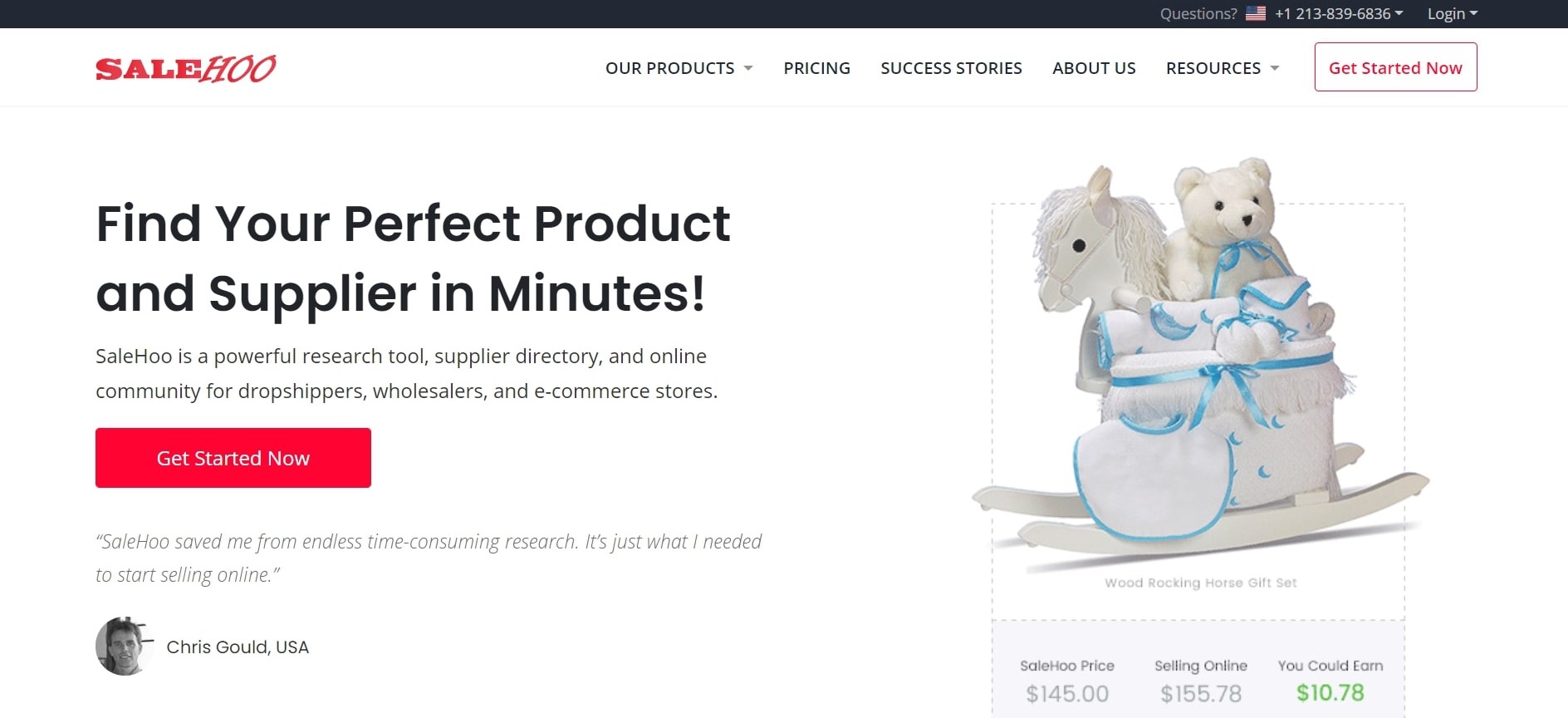Click the US flag icon
Screen dimensions: 1568x718
tap(1256, 13)
